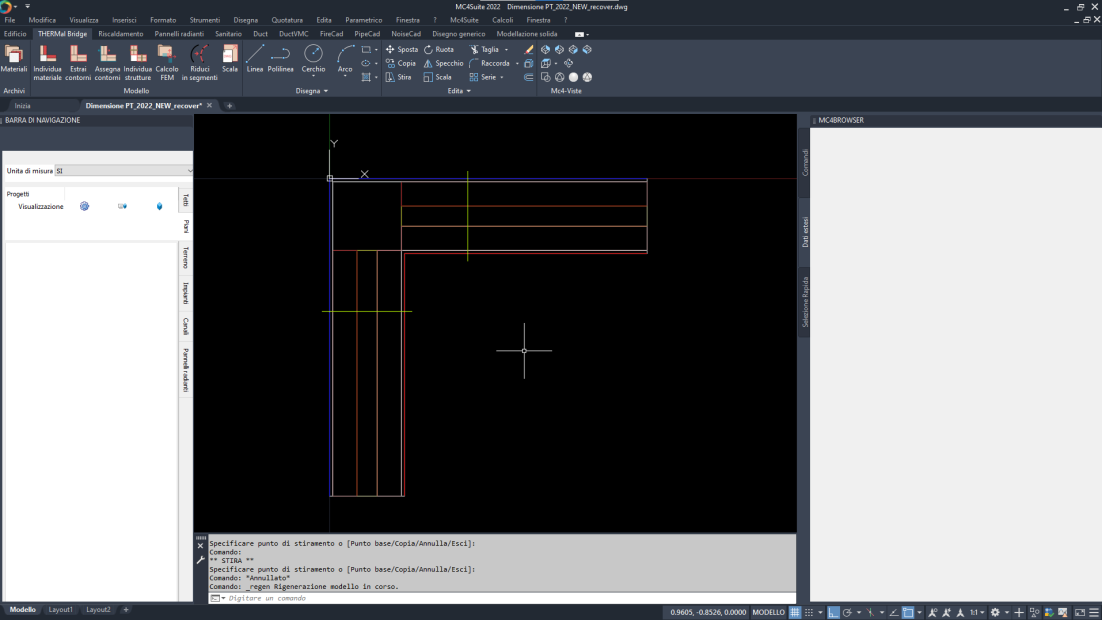Click the Stira edit command
The width and height of the screenshot is (1102, 620).
(x=398, y=77)
